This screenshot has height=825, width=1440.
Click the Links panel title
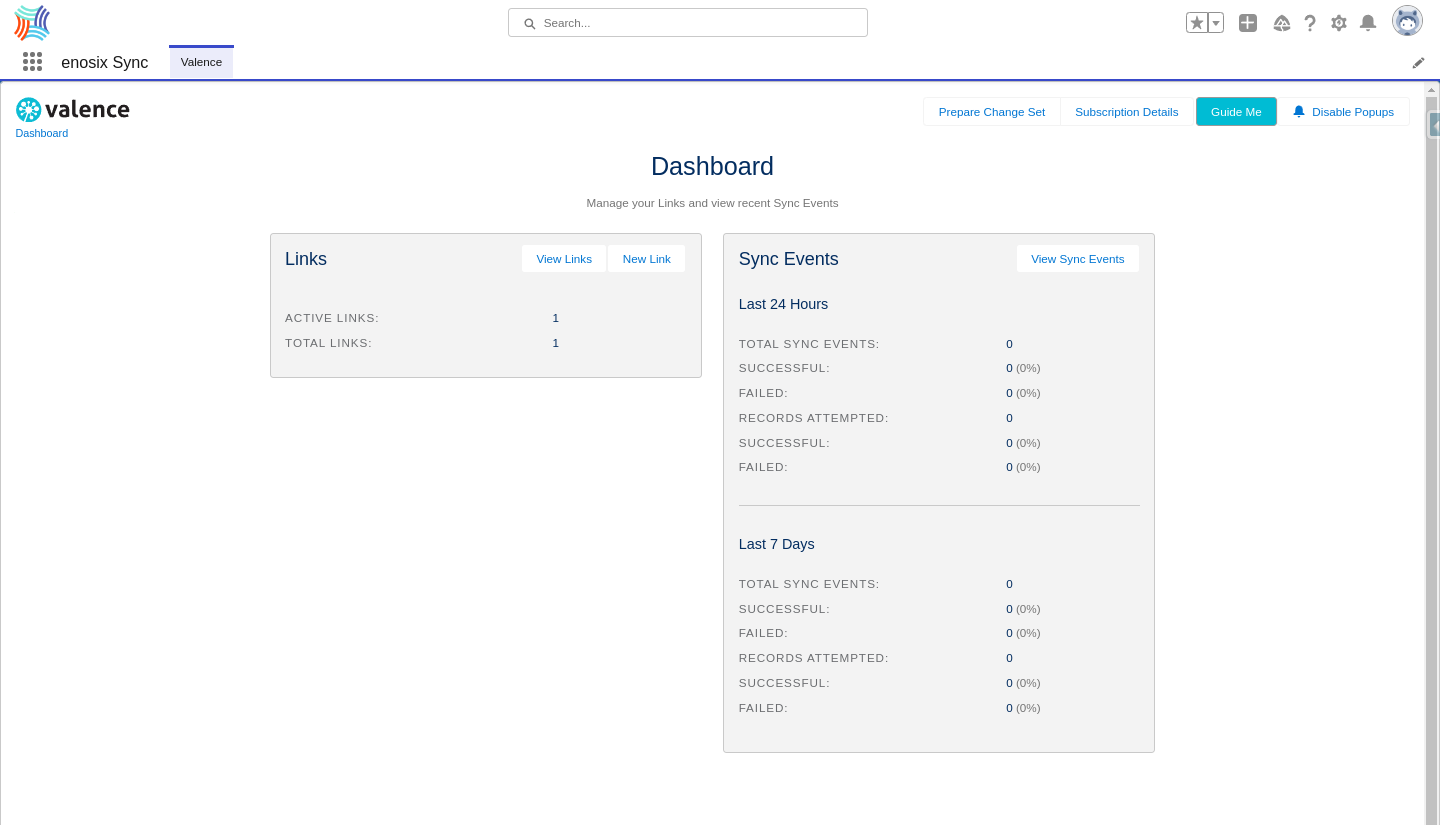(x=306, y=259)
